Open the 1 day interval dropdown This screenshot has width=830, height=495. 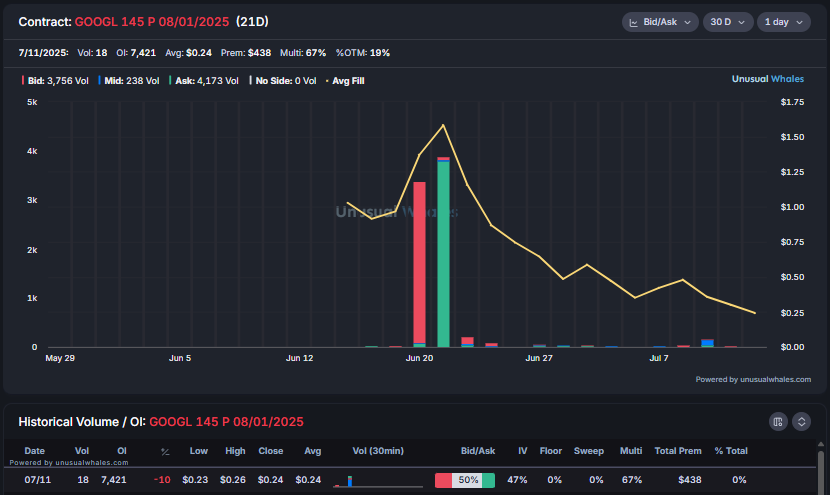[x=784, y=22]
